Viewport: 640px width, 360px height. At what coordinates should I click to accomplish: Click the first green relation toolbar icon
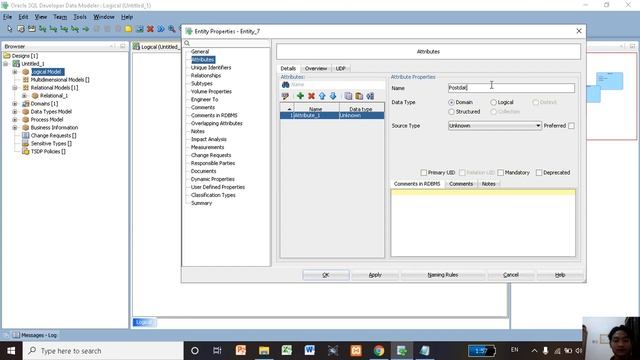pyautogui.click(x=42, y=29)
